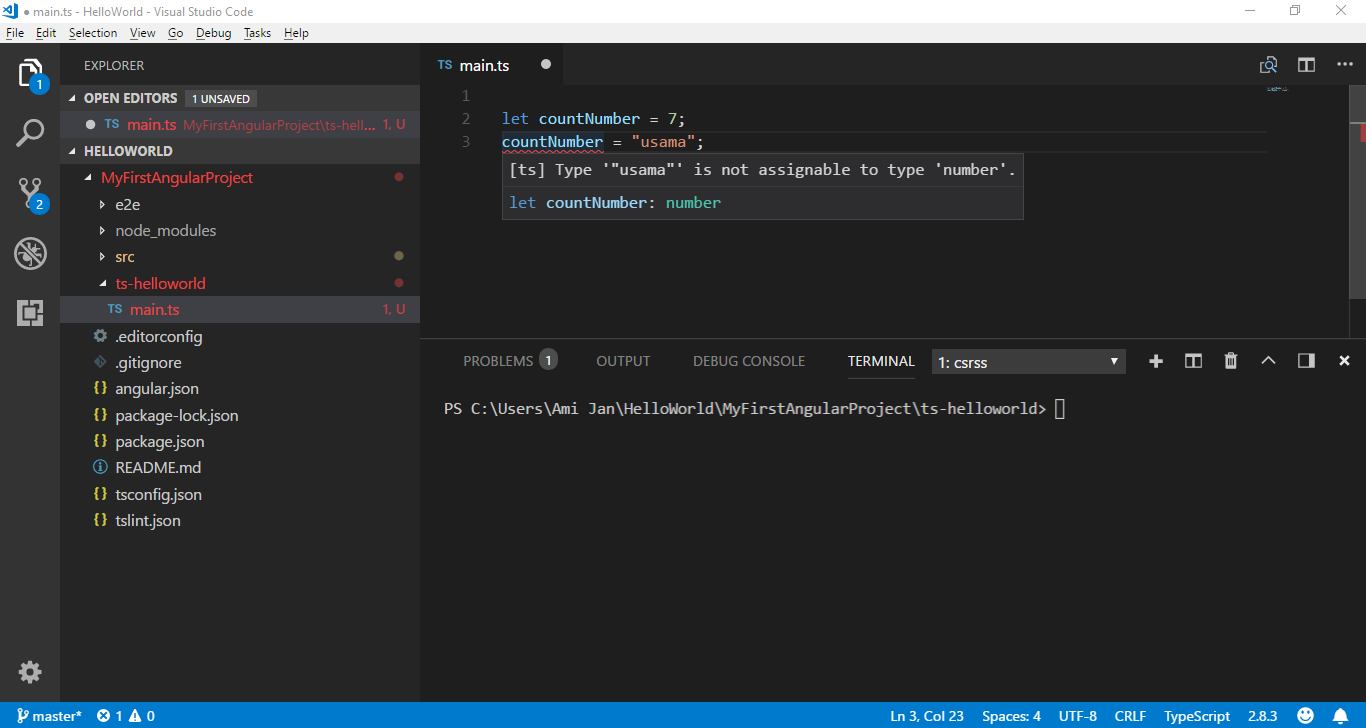This screenshot has width=1366, height=728.
Task: Open tsconfig.json file
Action: click(240, 494)
